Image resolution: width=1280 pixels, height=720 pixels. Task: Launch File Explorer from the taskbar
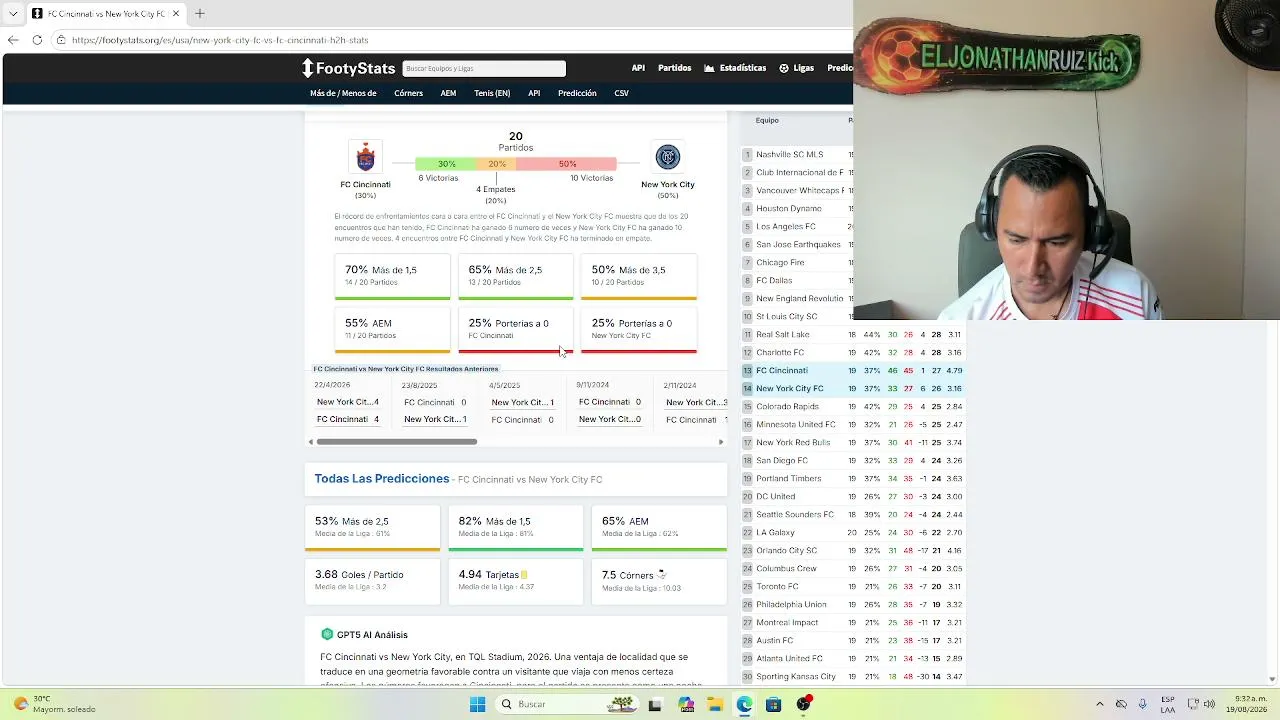point(715,704)
